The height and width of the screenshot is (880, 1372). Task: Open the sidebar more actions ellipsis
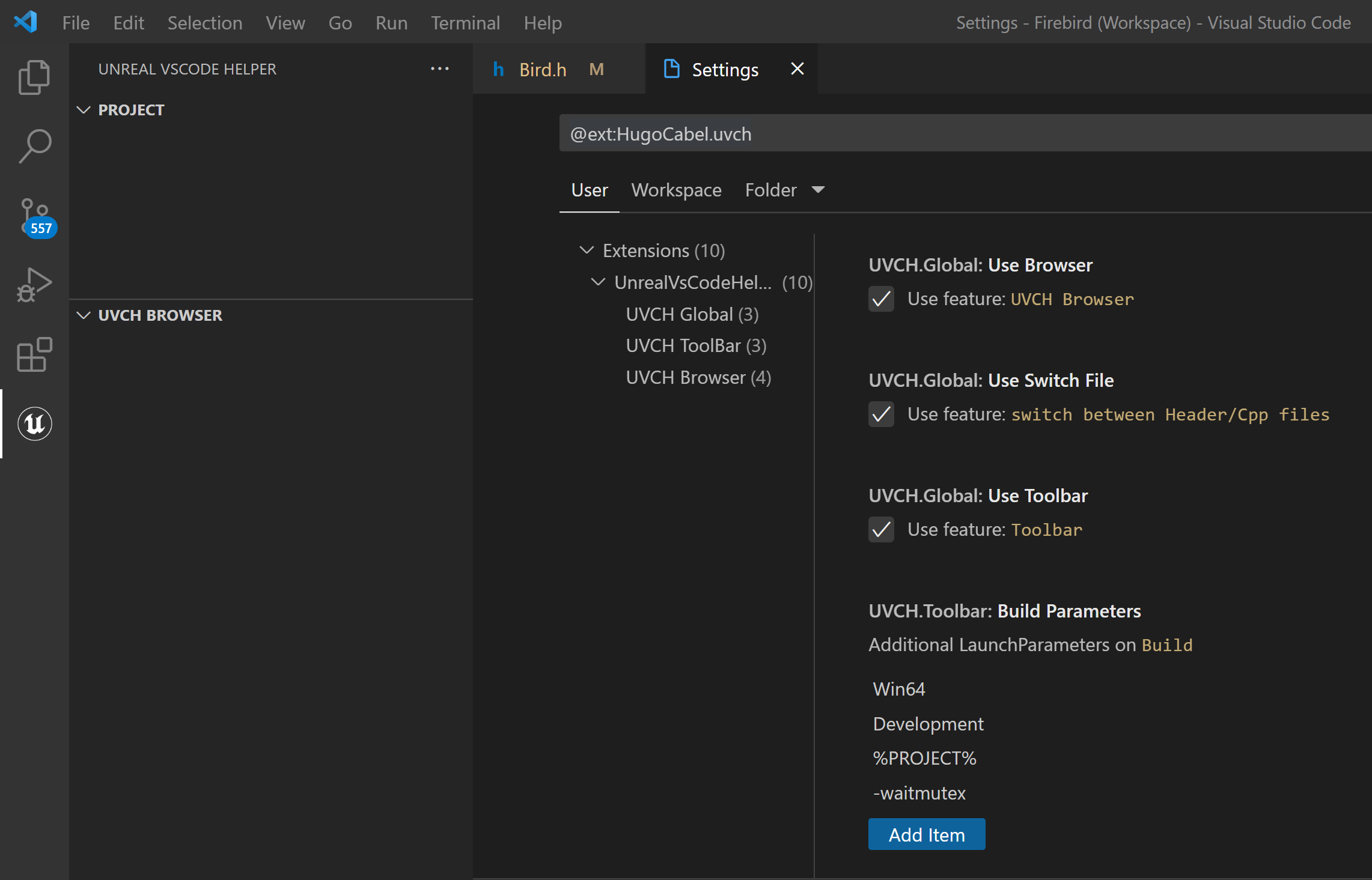440,69
